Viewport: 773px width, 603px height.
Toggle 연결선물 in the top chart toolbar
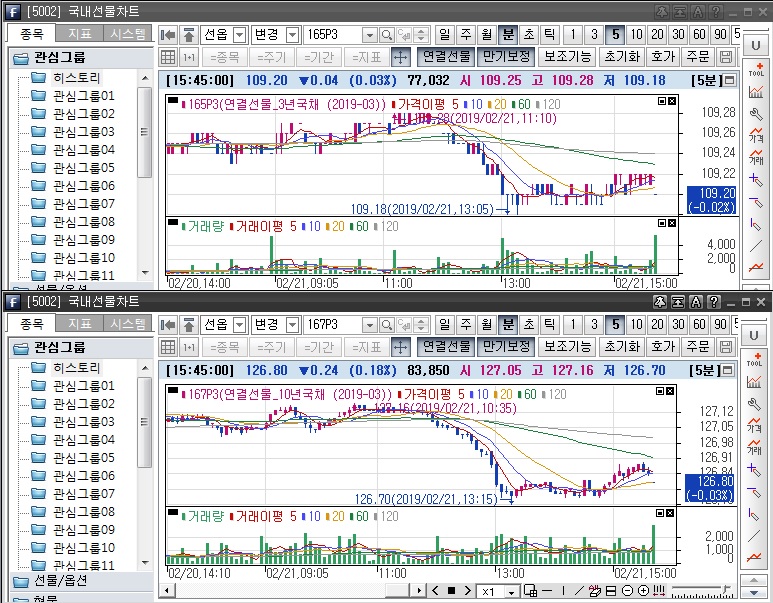[x=446, y=57]
